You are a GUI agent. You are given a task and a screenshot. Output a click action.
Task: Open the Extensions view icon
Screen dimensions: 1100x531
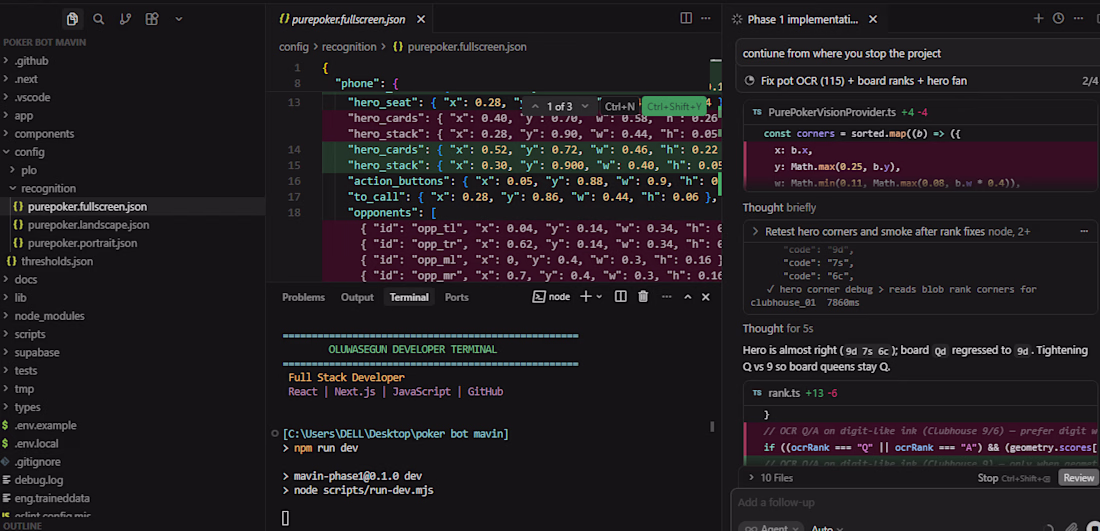[x=152, y=19]
